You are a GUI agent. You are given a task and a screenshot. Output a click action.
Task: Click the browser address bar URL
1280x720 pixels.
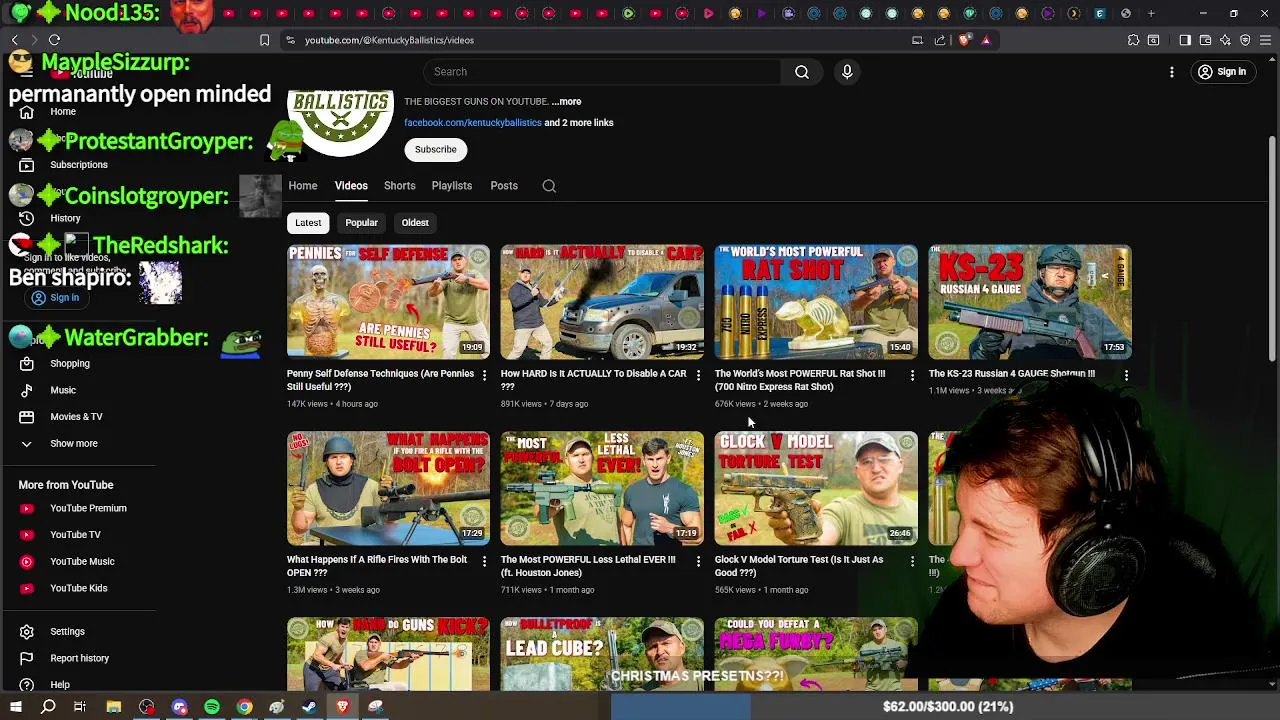[x=389, y=40]
